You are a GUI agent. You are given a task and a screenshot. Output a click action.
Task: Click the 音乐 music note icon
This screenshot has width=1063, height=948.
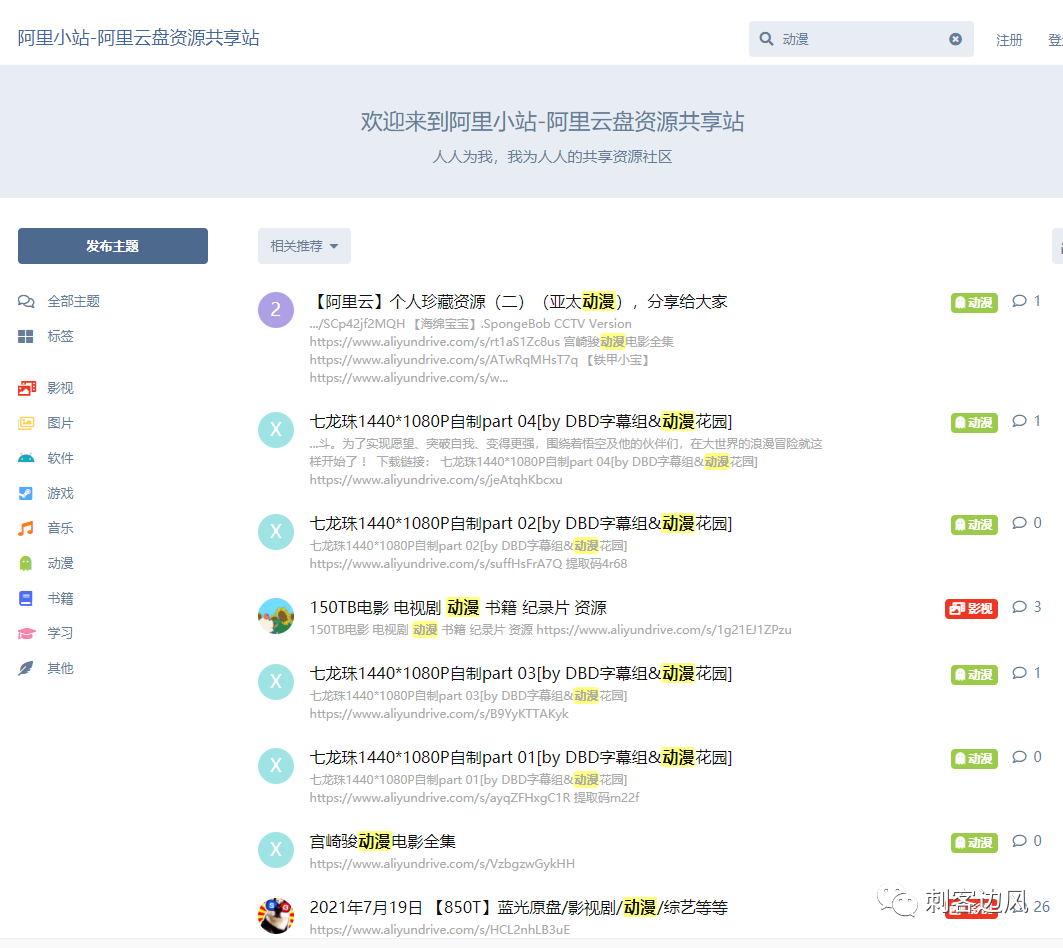point(26,528)
